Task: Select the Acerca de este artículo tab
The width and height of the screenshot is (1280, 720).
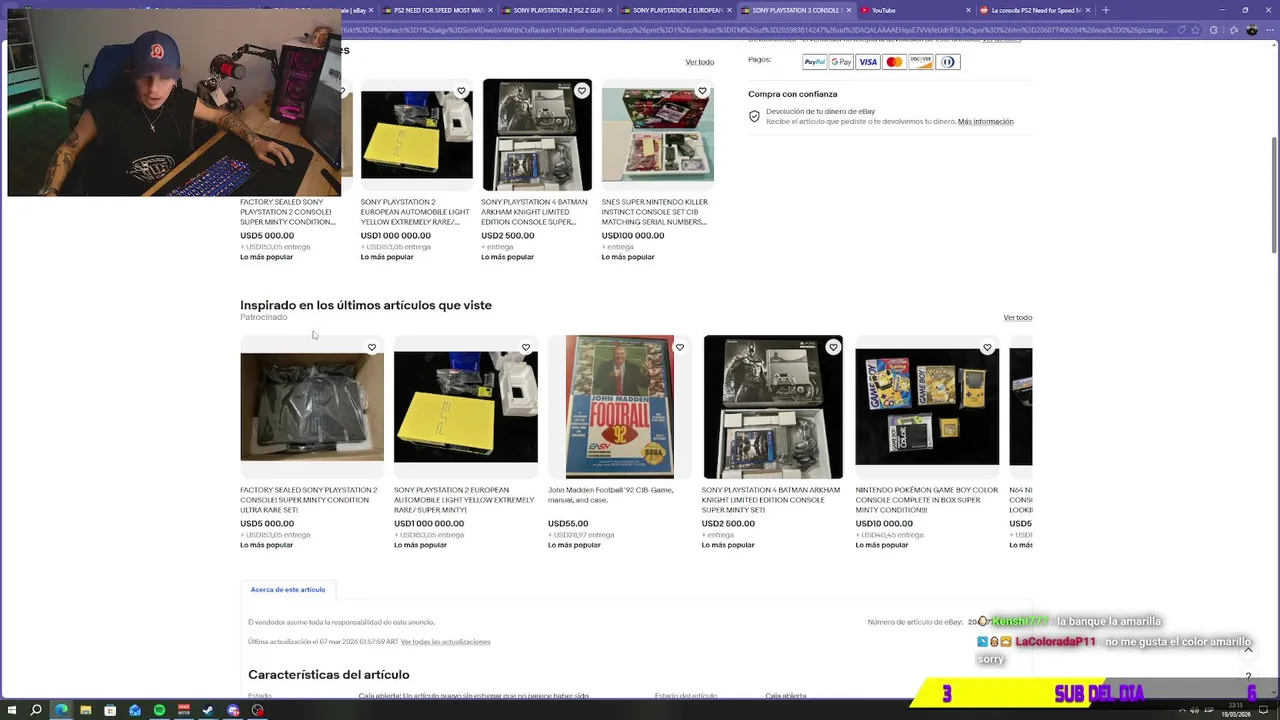Action: click(288, 590)
